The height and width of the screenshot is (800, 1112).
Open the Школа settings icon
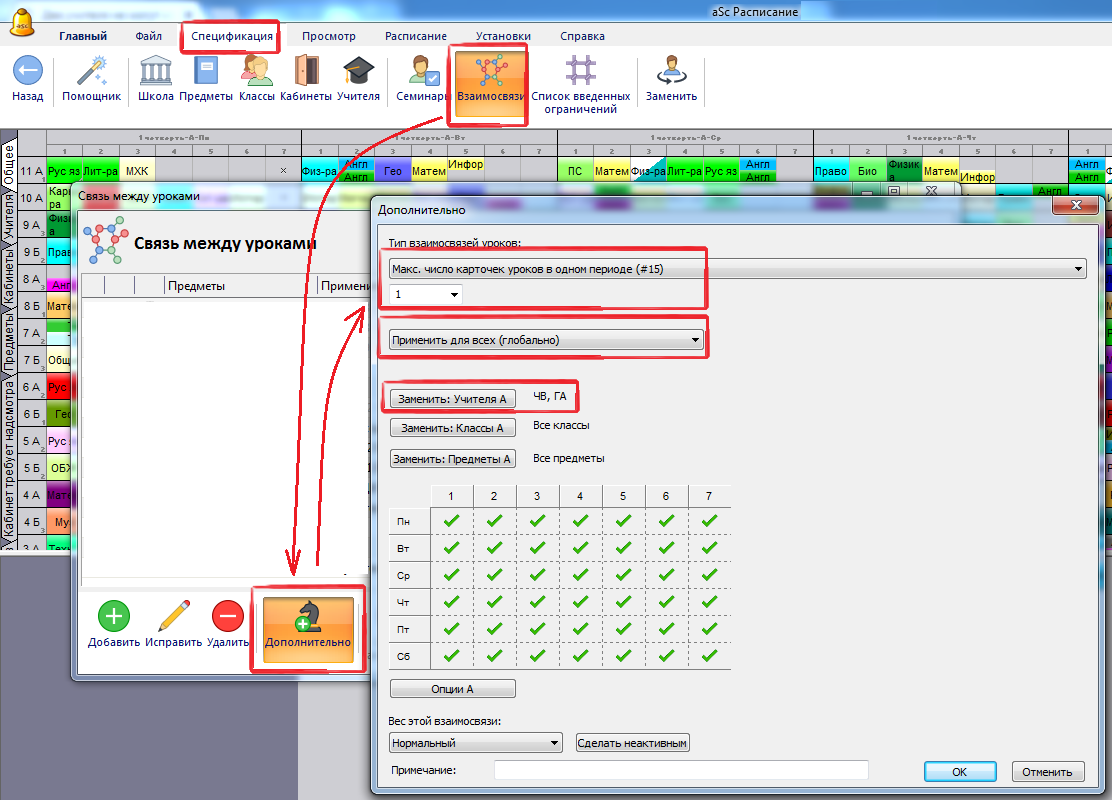tap(155, 72)
